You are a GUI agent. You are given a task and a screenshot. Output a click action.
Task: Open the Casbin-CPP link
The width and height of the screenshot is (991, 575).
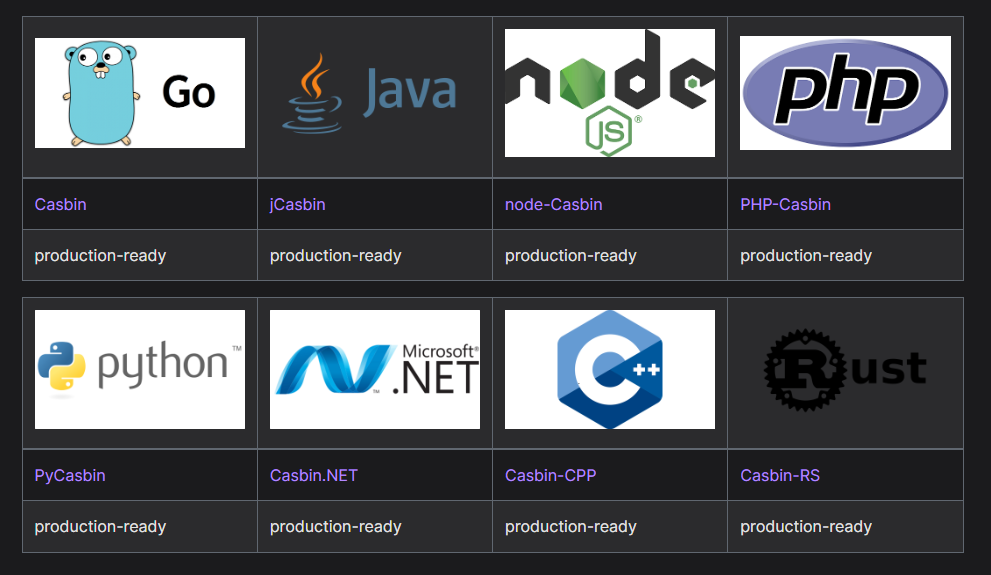pyautogui.click(x=550, y=475)
